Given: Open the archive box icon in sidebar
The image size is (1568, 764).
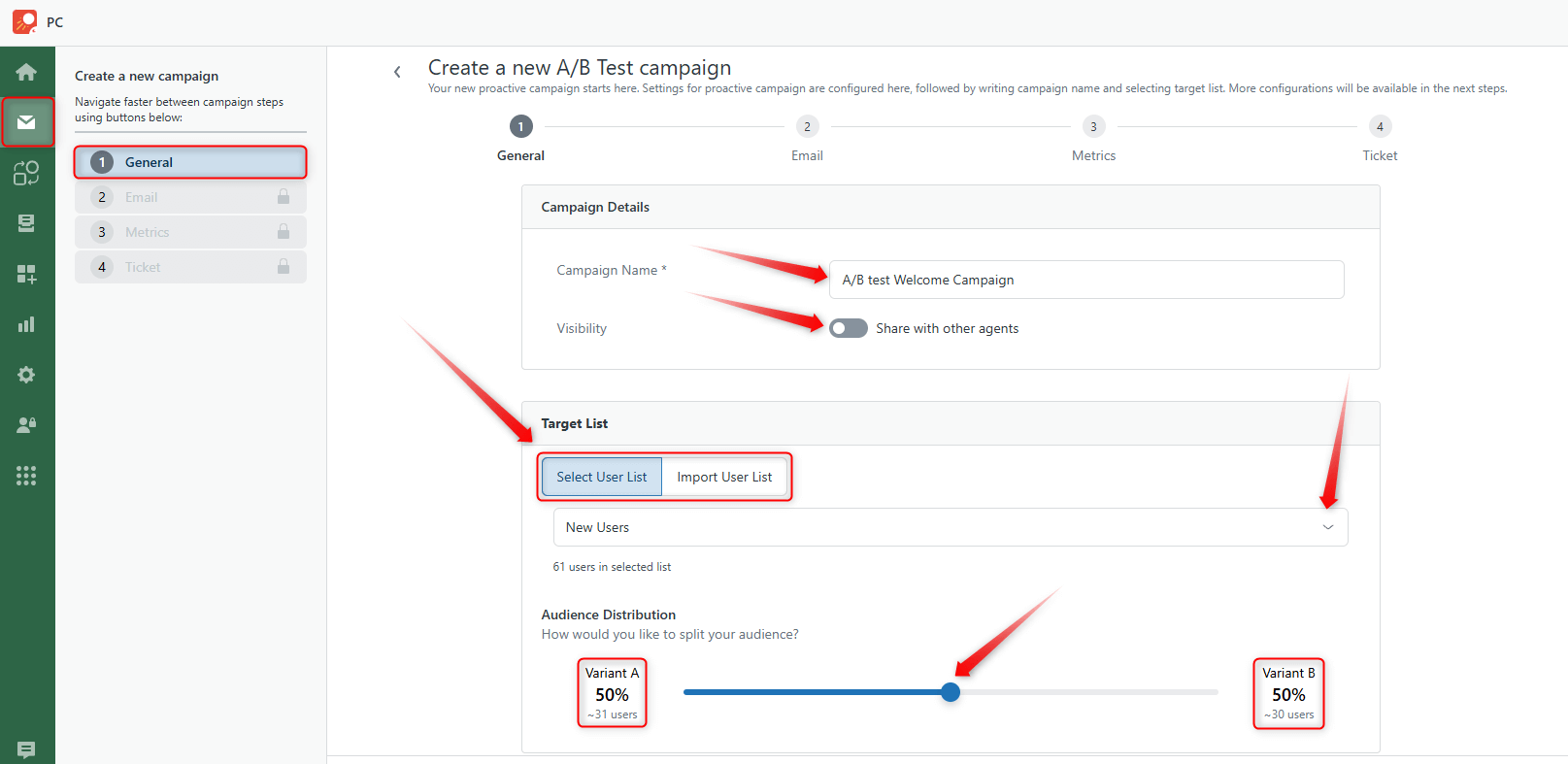Looking at the screenshot, I should click(x=26, y=223).
